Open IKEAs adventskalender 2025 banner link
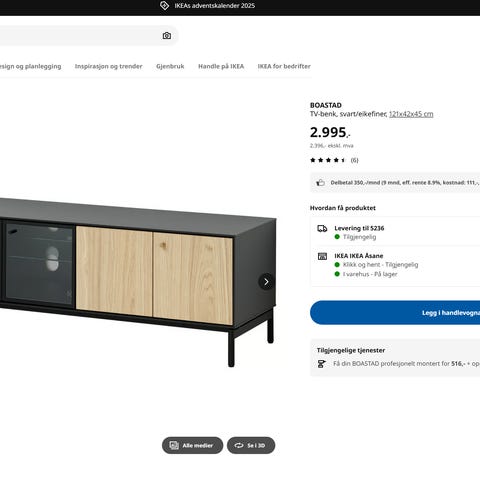Viewport: 480px width, 480px height. pos(215,6)
